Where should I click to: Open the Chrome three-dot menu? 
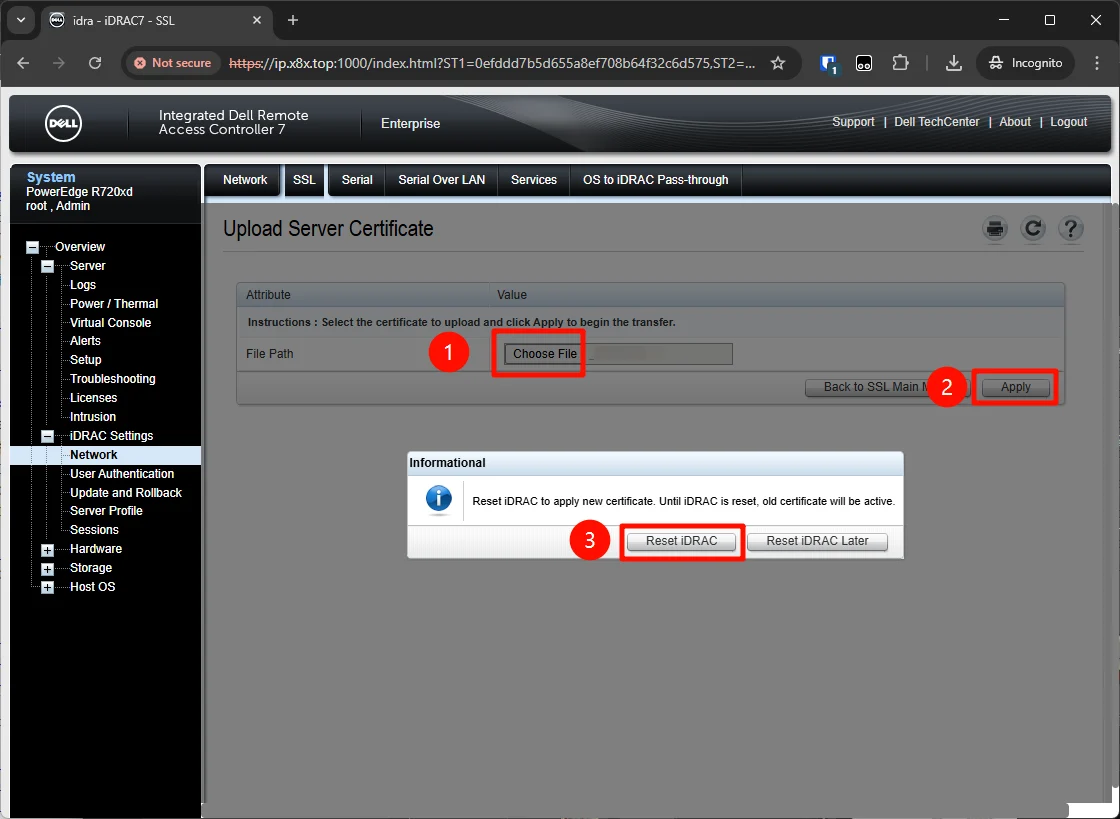[1097, 63]
